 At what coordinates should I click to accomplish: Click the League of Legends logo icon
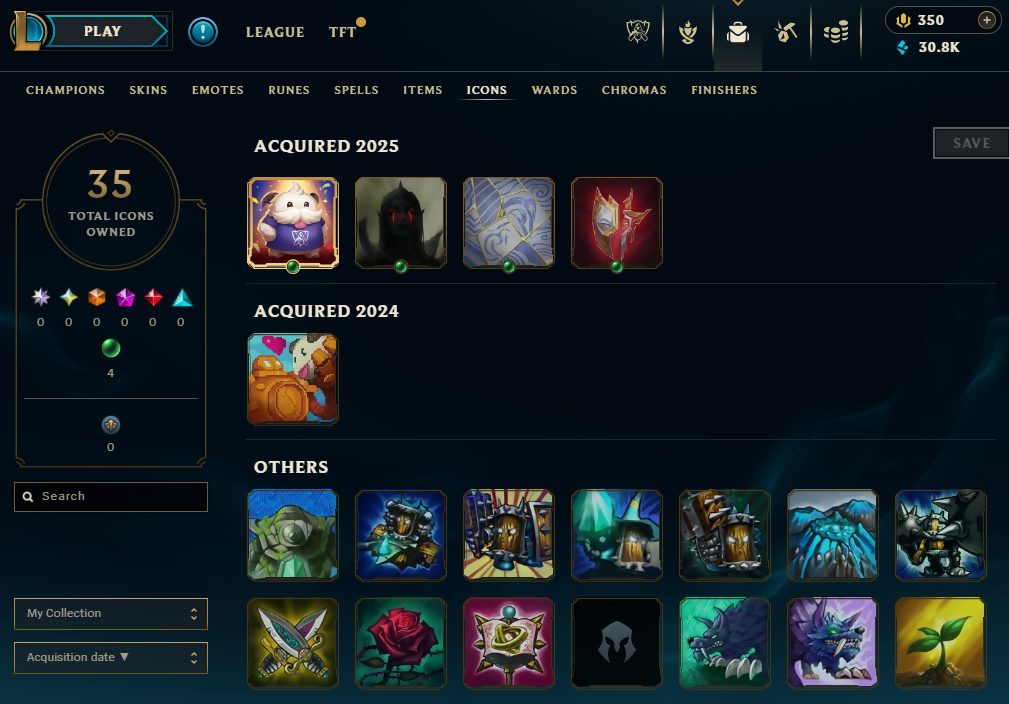point(27,31)
